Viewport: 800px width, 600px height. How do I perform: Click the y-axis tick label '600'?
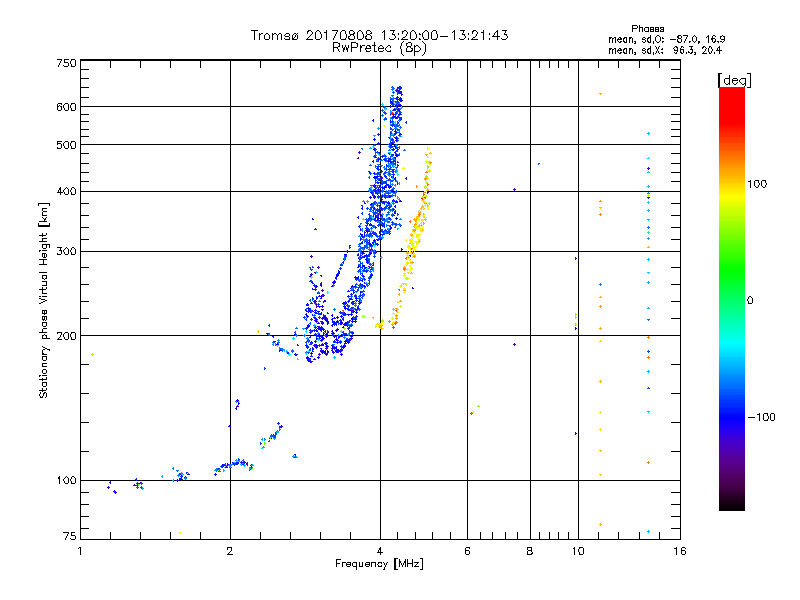(66, 107)
